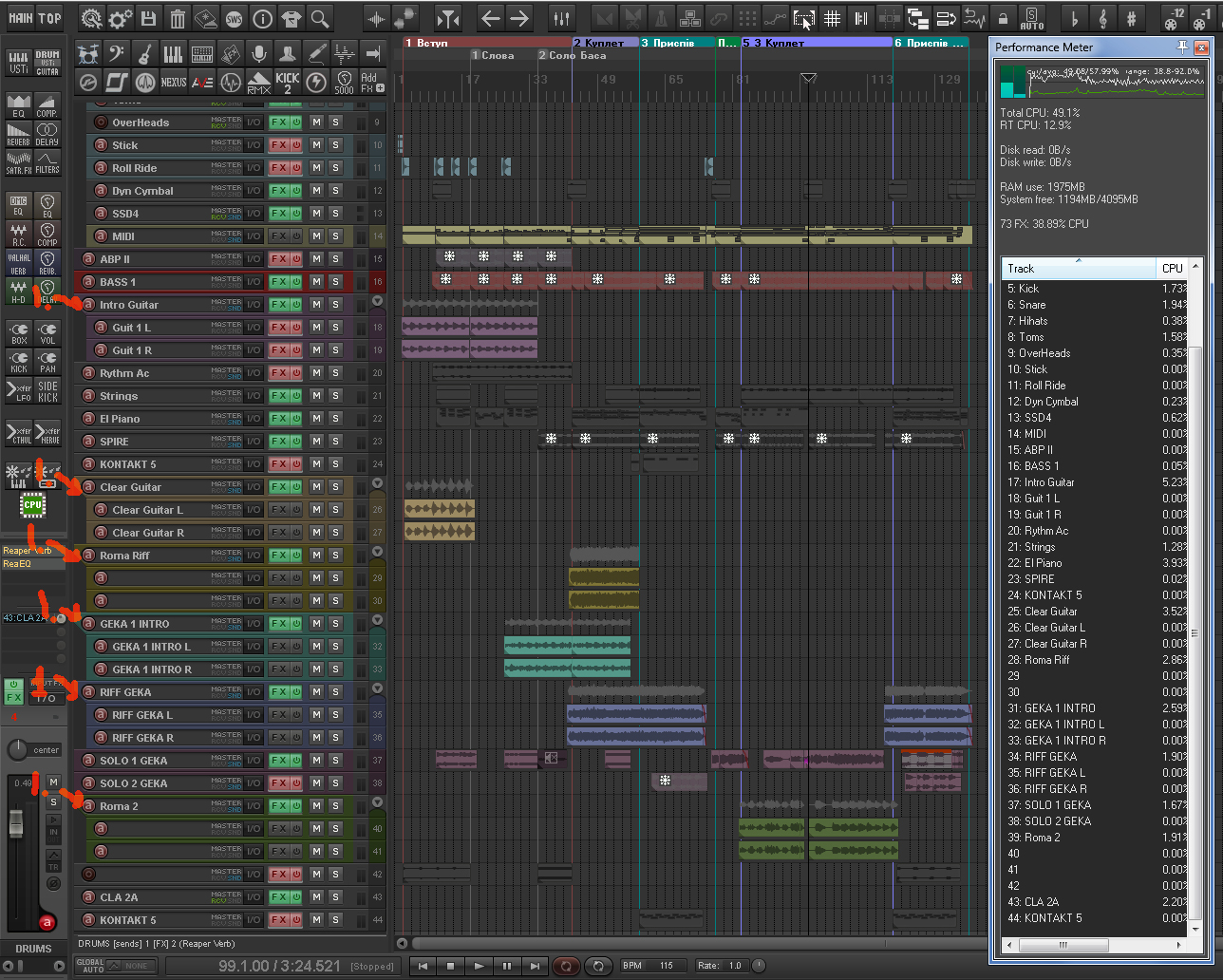Switch to the TOP toolbar tab
The image size is (1223, 980).
tap(49, 18)
